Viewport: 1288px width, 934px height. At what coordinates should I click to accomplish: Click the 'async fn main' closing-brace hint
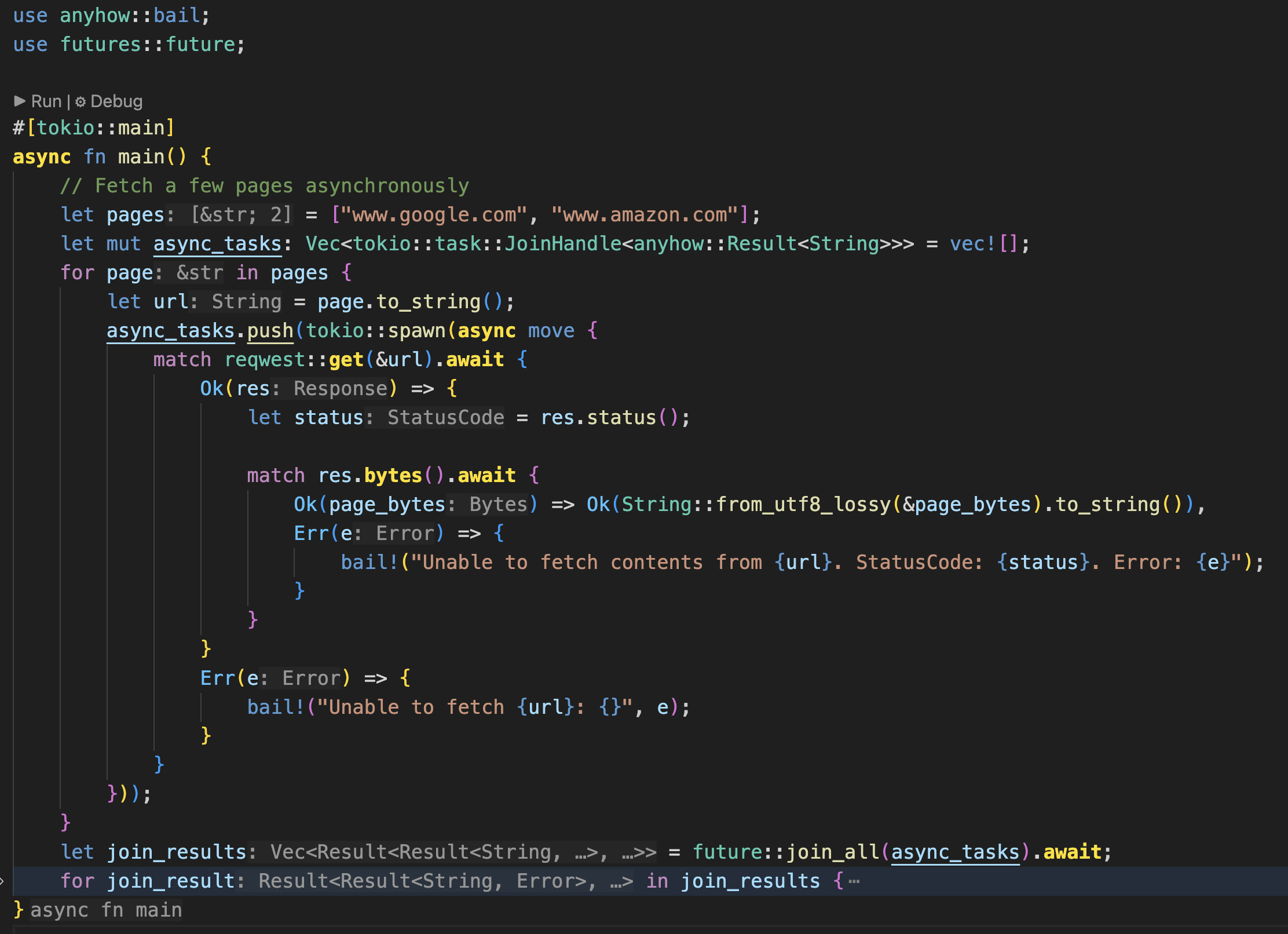pyautogui.click(x=106, y=910)
